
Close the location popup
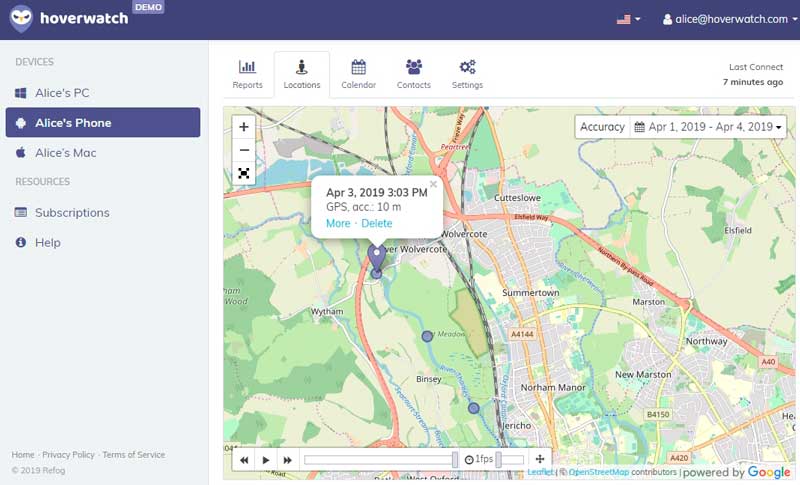pos(433,184)
